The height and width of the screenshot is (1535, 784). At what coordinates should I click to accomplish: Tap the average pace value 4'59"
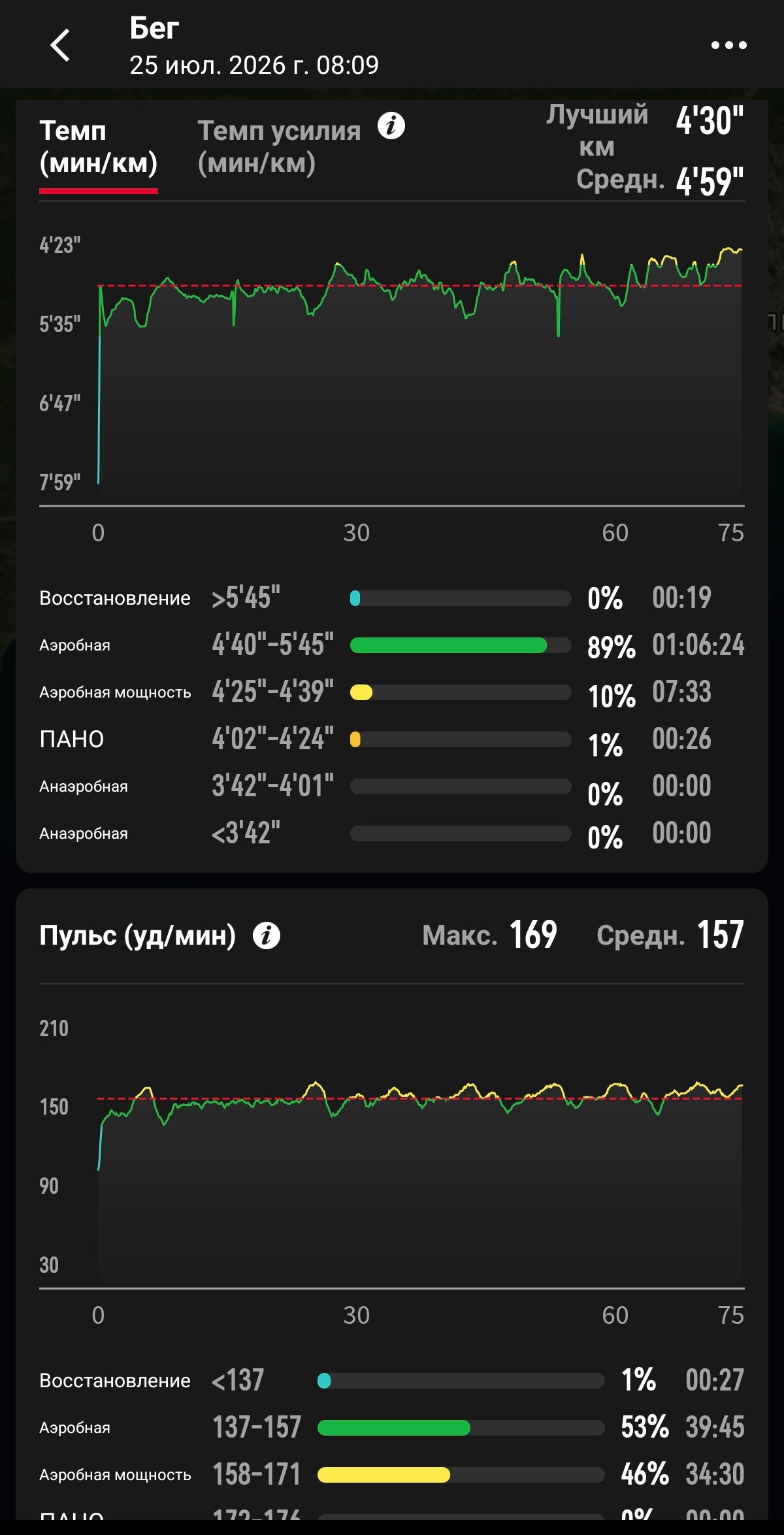(710, 181)
